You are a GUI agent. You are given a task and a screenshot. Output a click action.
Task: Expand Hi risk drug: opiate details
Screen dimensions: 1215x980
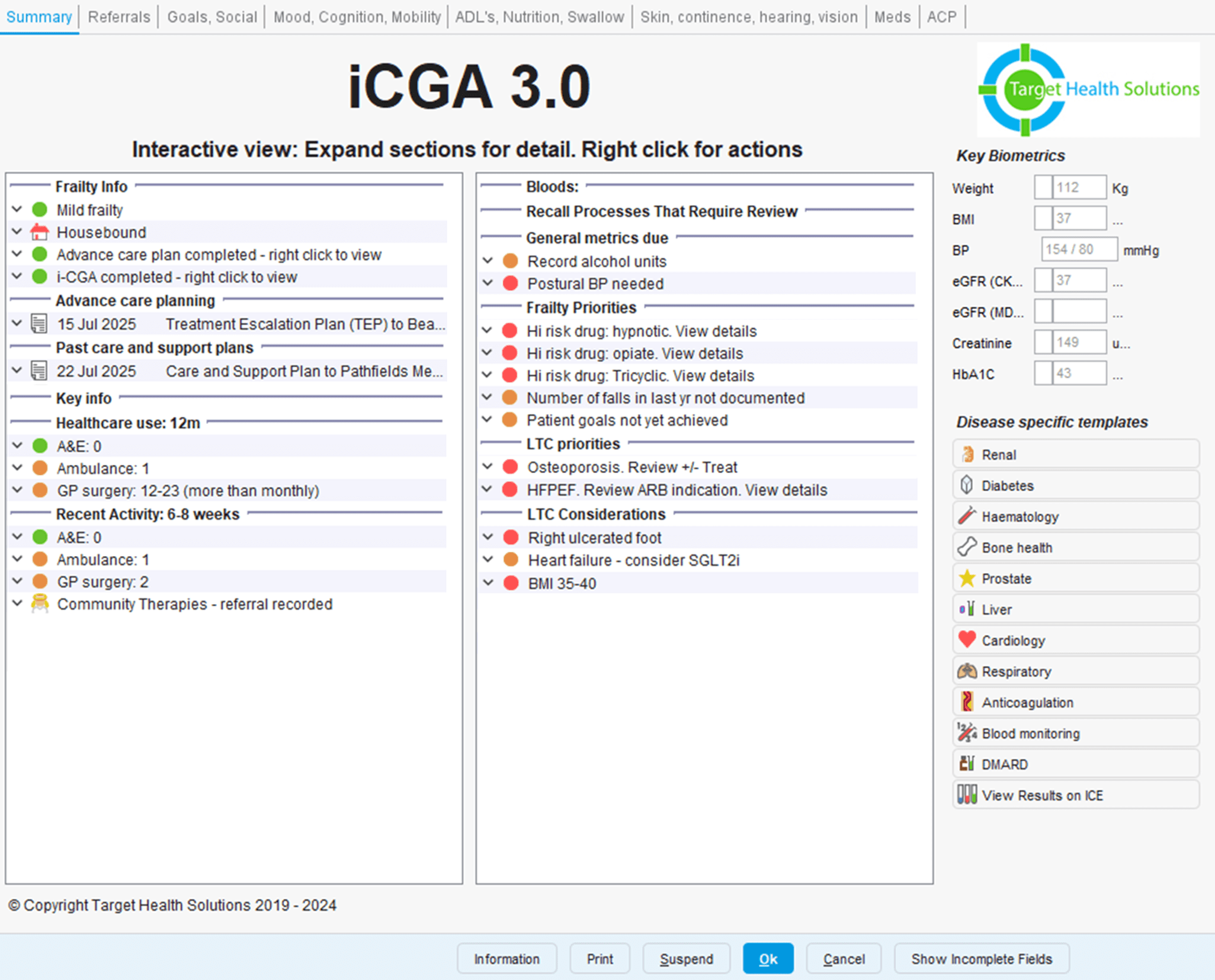point(488,353)
